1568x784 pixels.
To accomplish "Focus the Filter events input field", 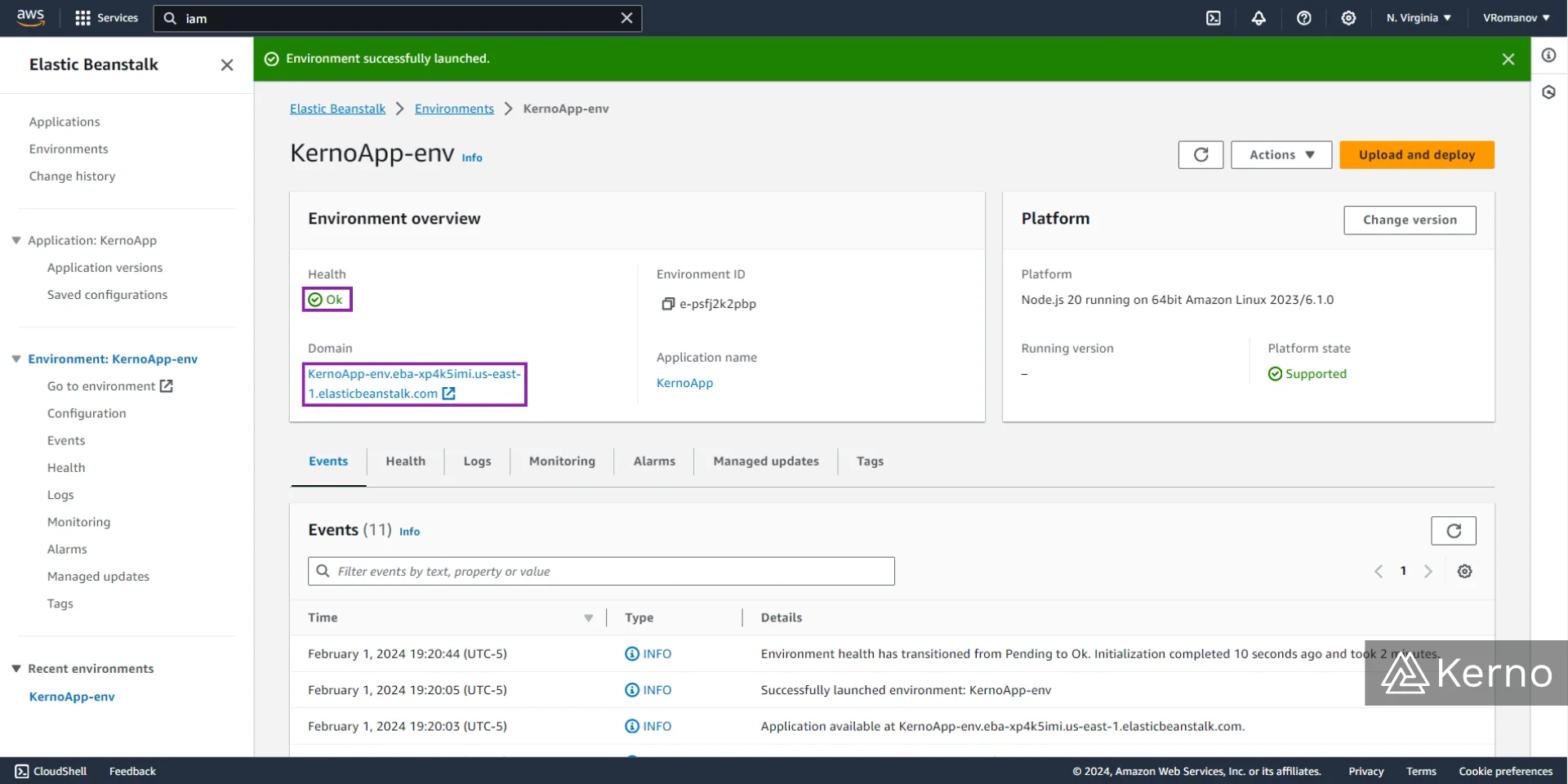I will (x=601, y=571).
